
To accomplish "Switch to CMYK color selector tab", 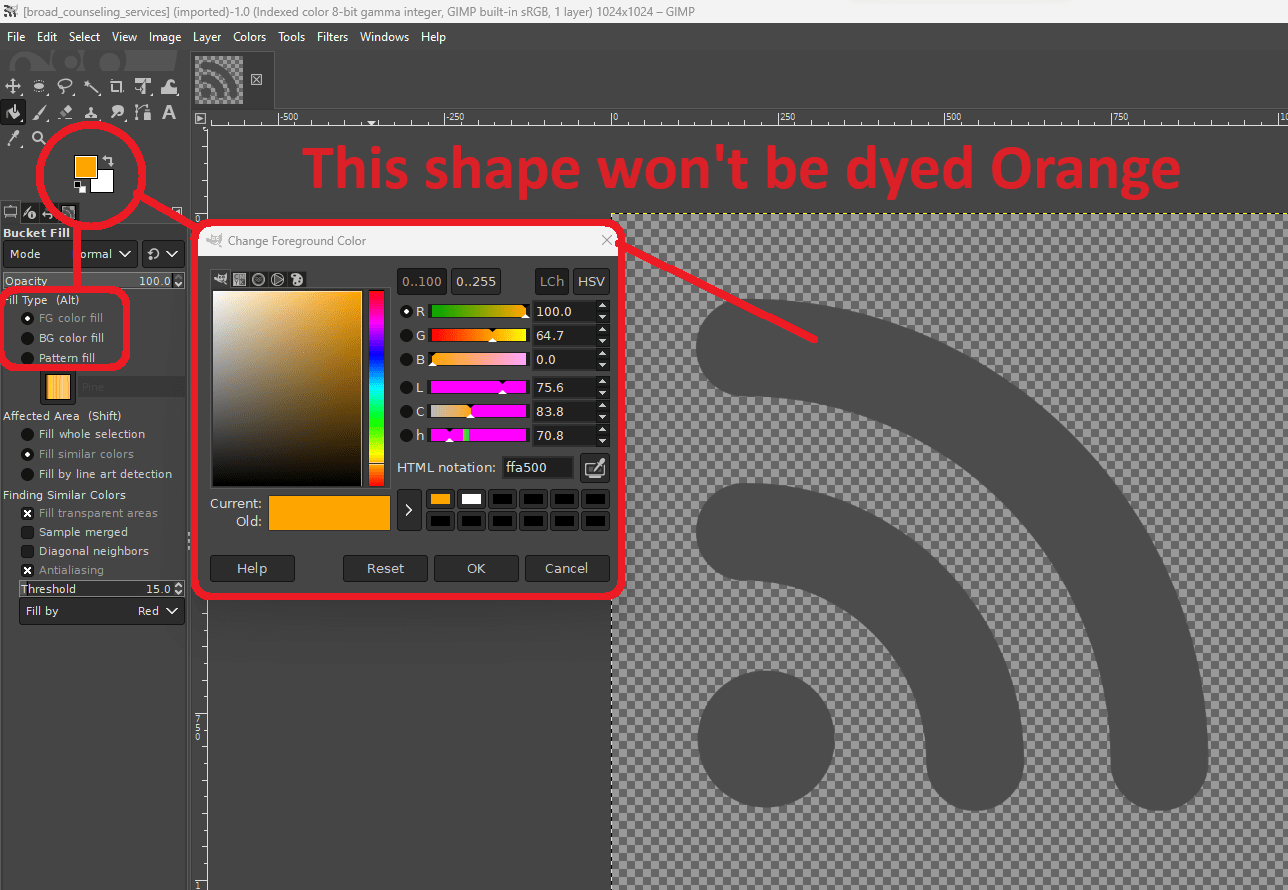I will click(240, 280).
